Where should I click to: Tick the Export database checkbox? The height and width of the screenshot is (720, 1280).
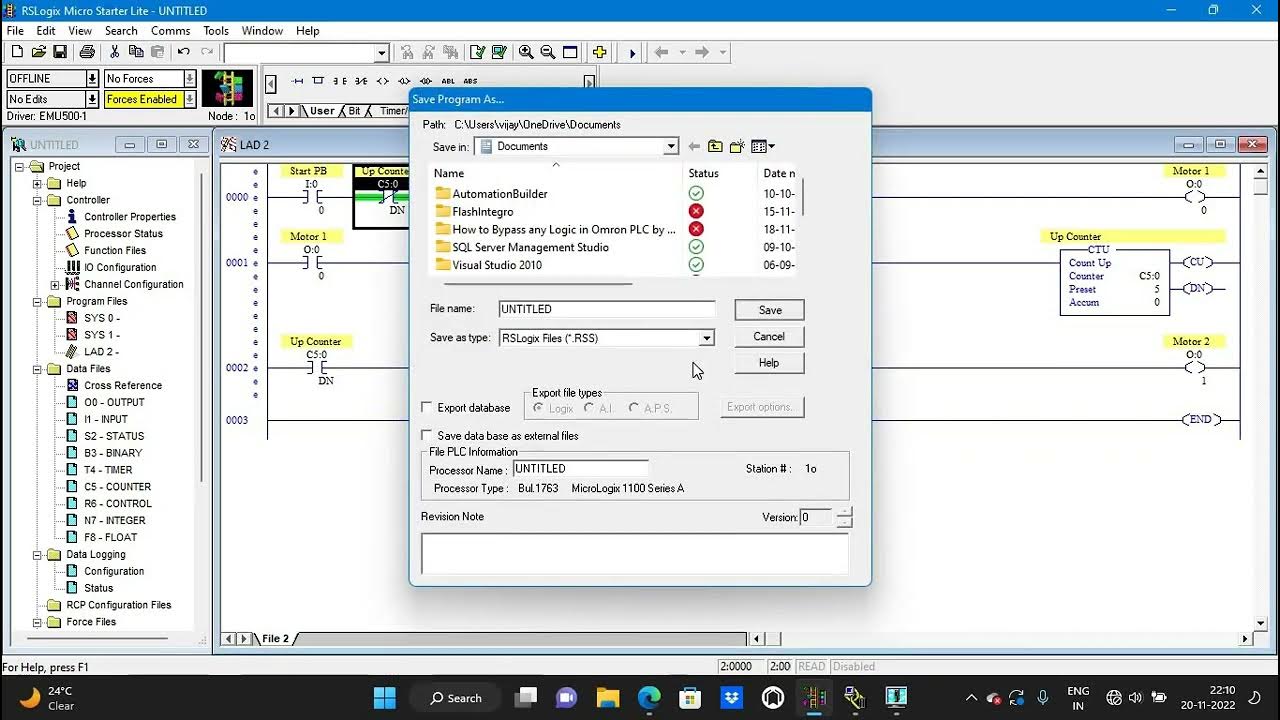tap(427, 407)
